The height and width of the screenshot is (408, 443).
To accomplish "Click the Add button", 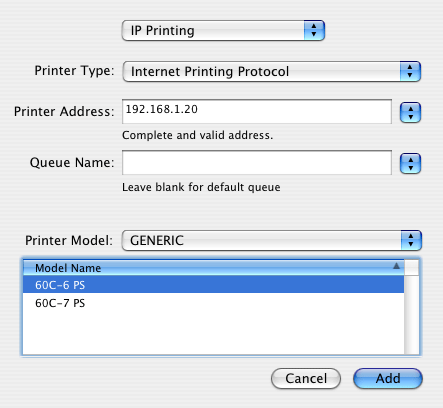I will point(388,378).
